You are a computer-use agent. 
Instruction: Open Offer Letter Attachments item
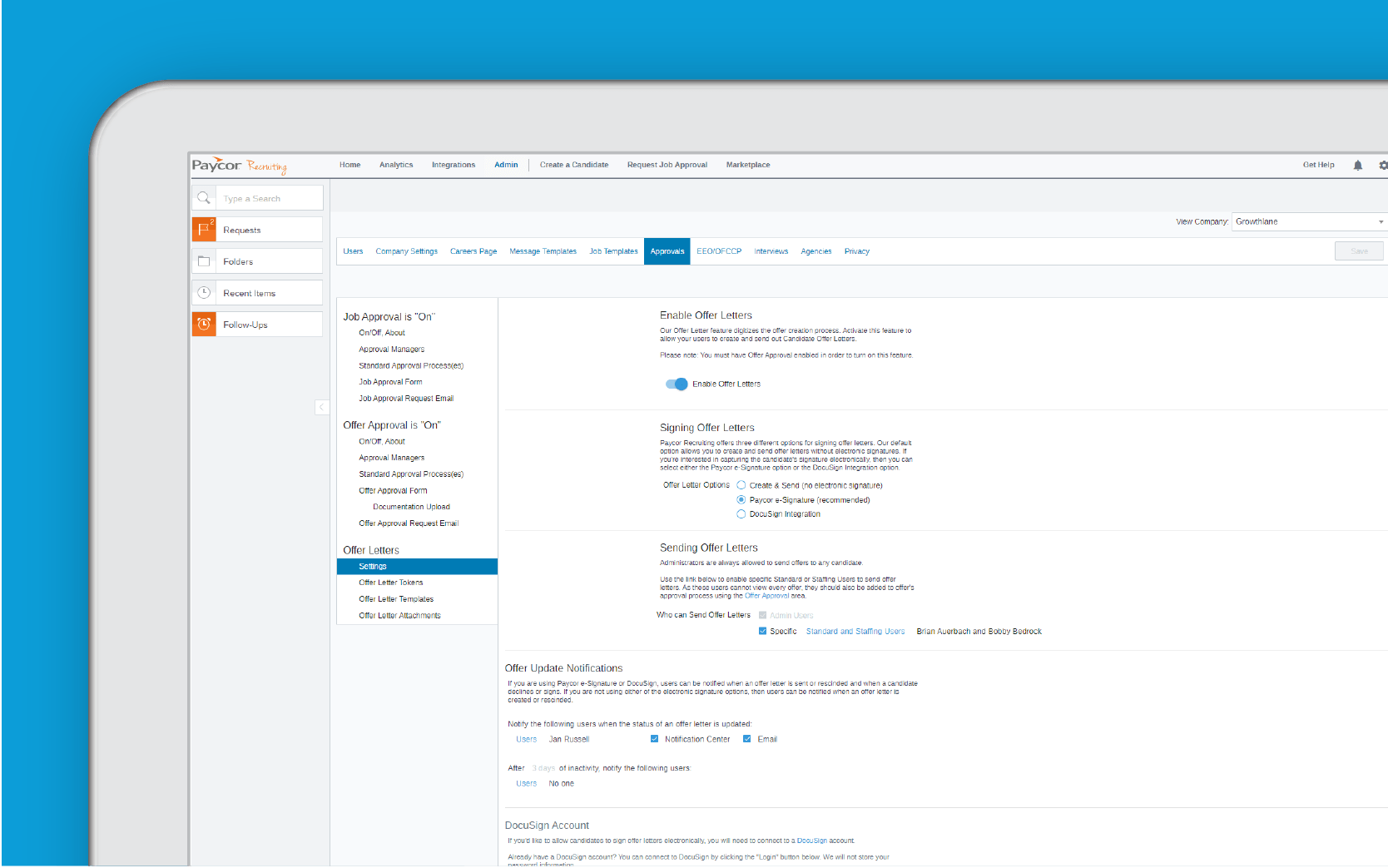click(399, 616)
